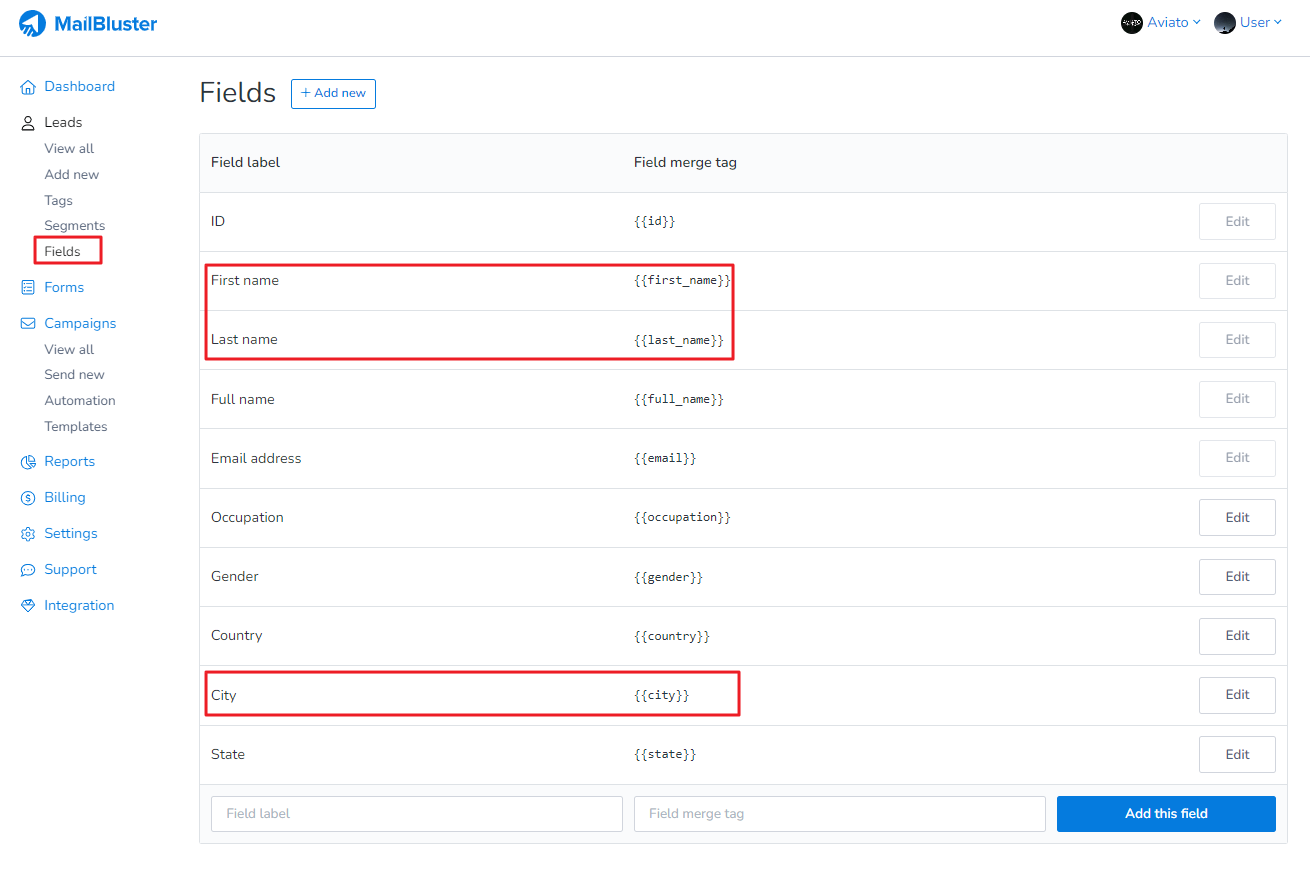Click the blue Add this field button
This screenshot has height=869, width=1310.
click(1166, 814)
